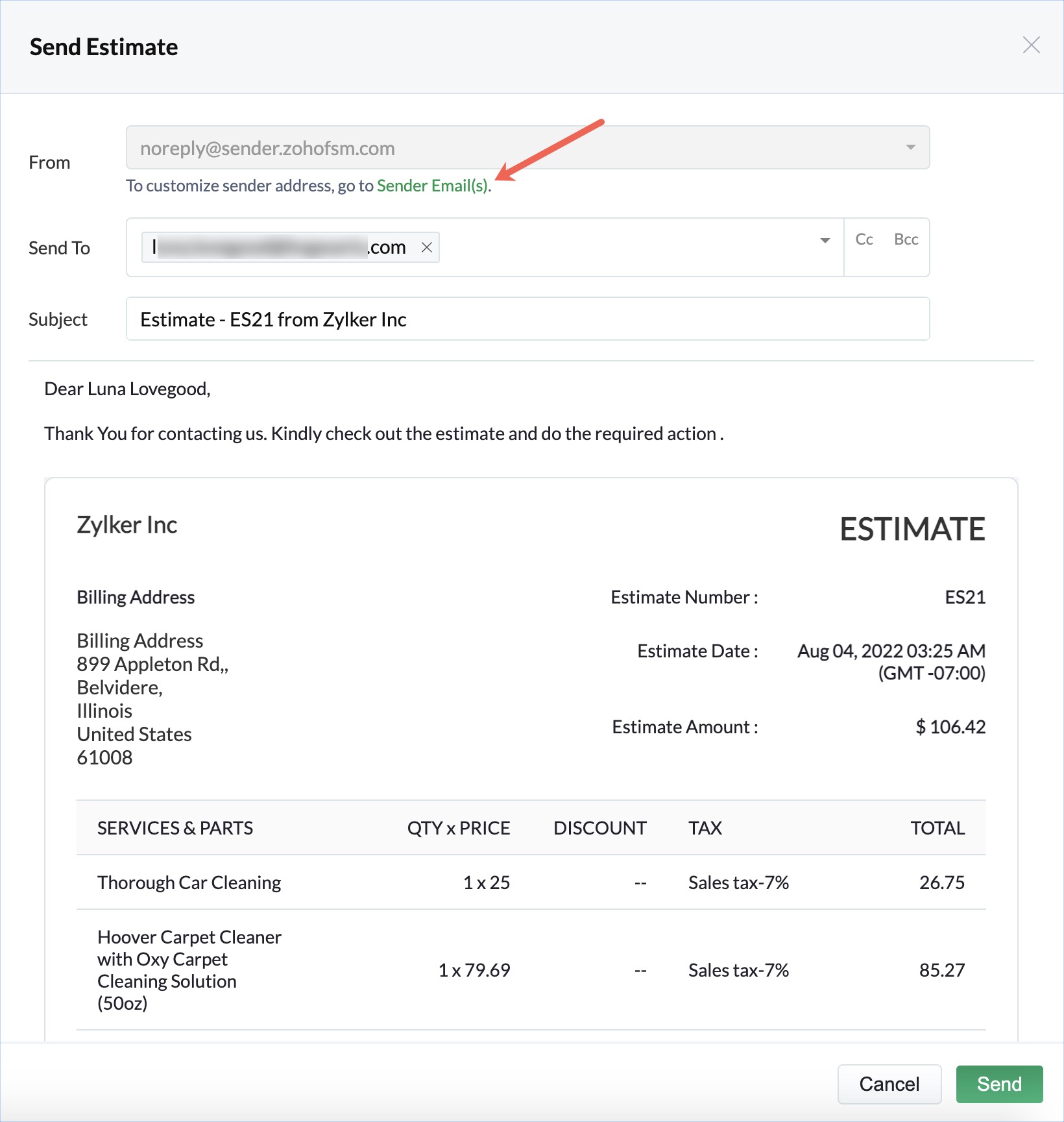Image resolution: width=1064 pixels, height=1122 pixels.
Task: Click the 'Thank You for contacting us' message
Action: coord(383,433)
